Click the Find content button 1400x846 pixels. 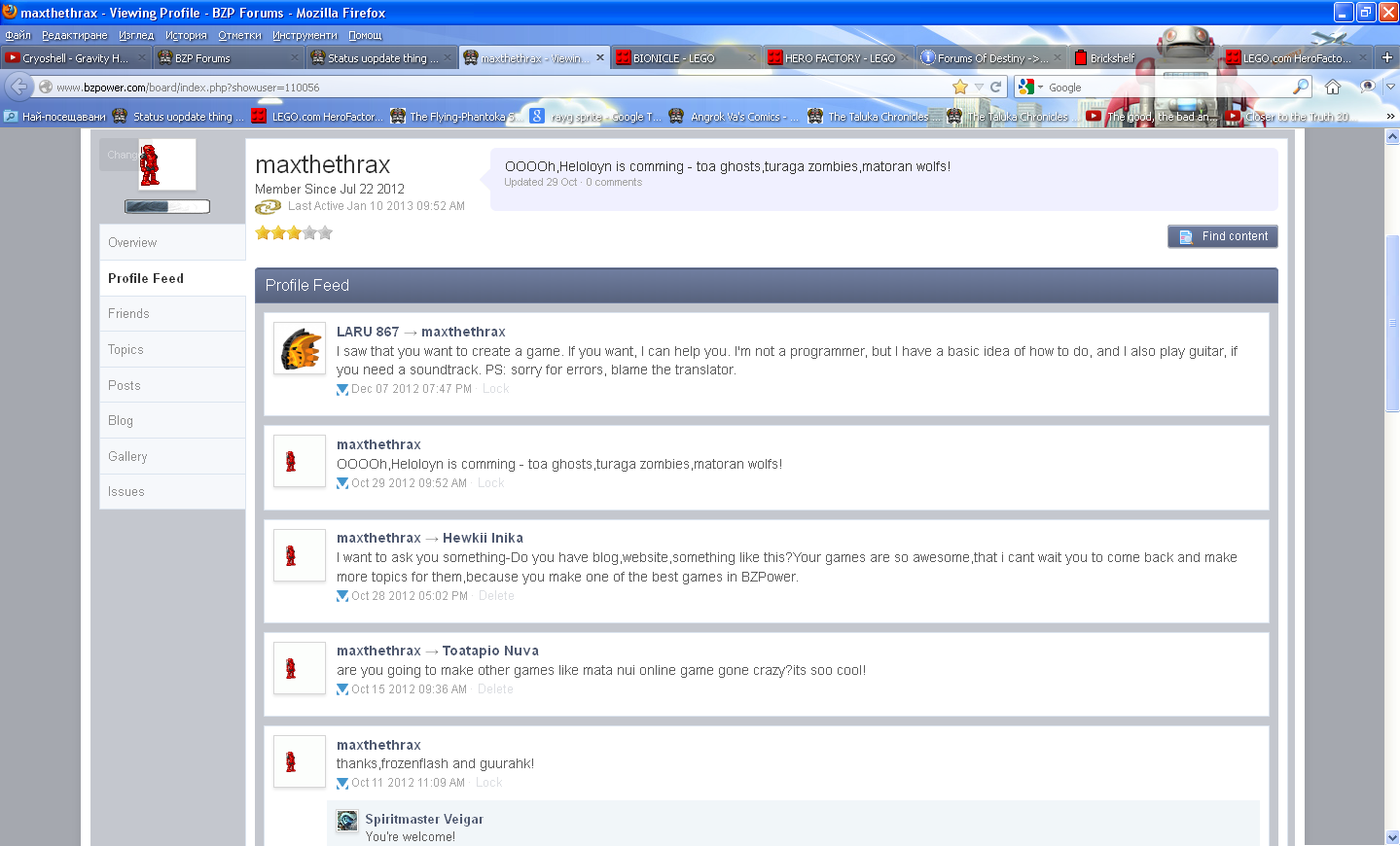[x=1223, y=236]
